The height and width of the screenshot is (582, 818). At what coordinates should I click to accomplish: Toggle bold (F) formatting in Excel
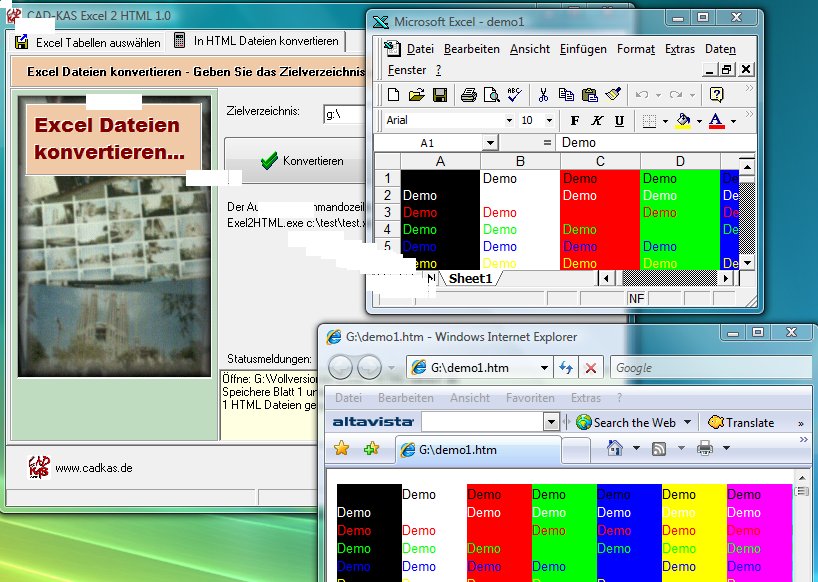(x=575, y=121)
